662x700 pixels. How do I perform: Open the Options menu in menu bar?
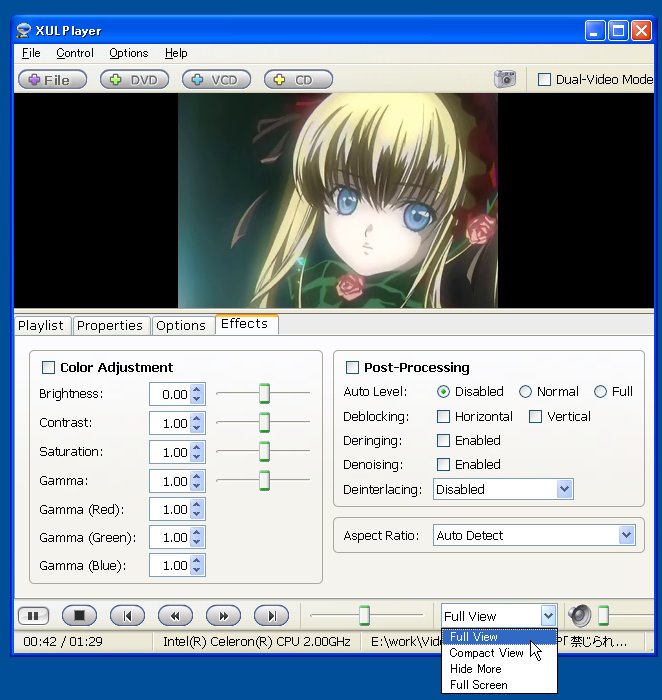(129, 53)
